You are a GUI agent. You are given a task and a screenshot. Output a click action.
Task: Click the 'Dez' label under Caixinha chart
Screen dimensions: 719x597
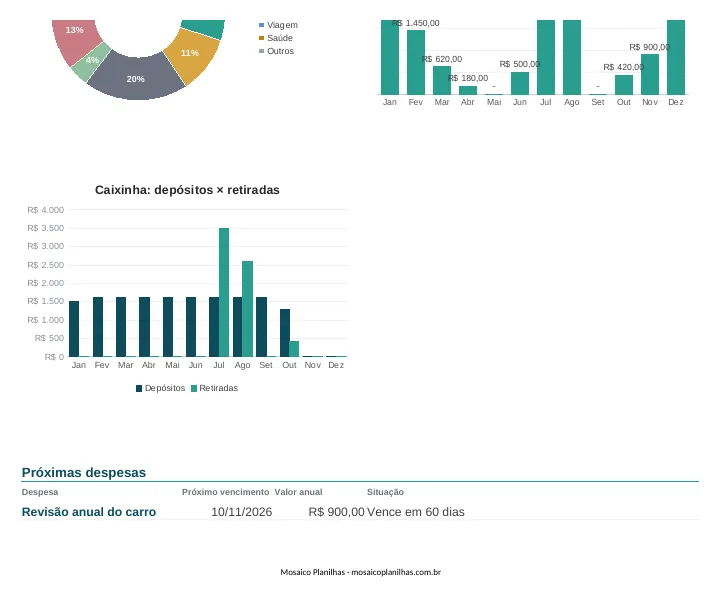pos(336,365)
